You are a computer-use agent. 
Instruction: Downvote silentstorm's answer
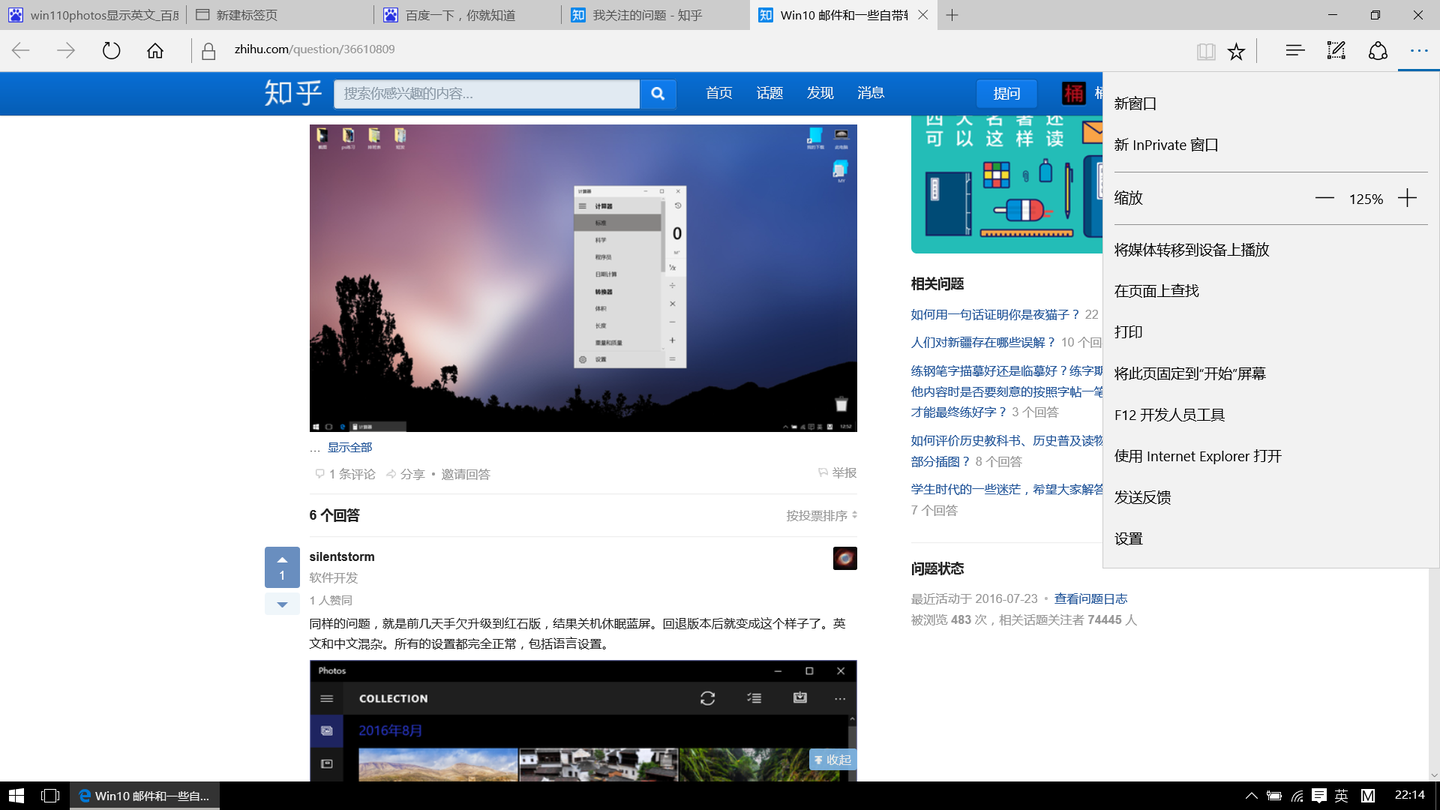[281, 603]
